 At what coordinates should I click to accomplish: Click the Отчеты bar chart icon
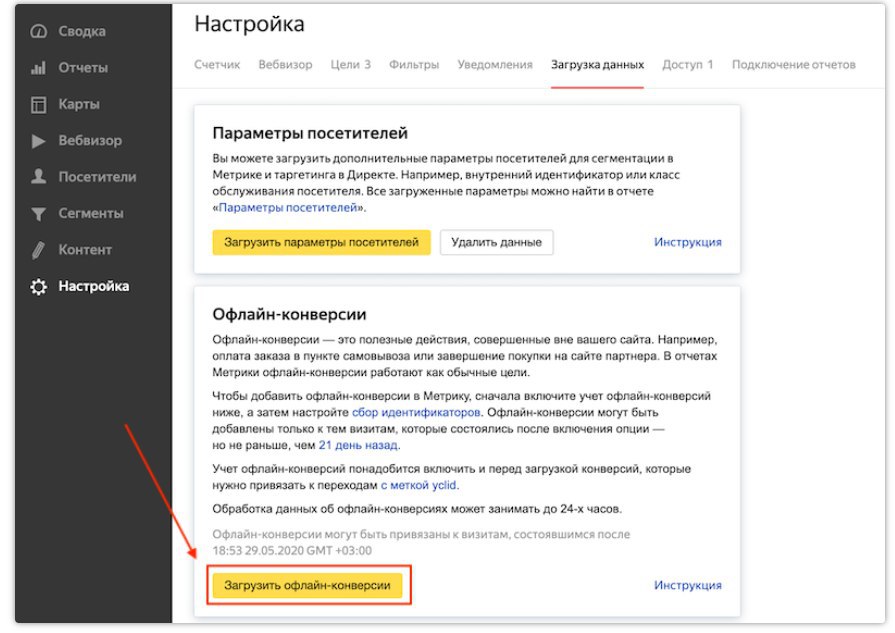point(39,68)
